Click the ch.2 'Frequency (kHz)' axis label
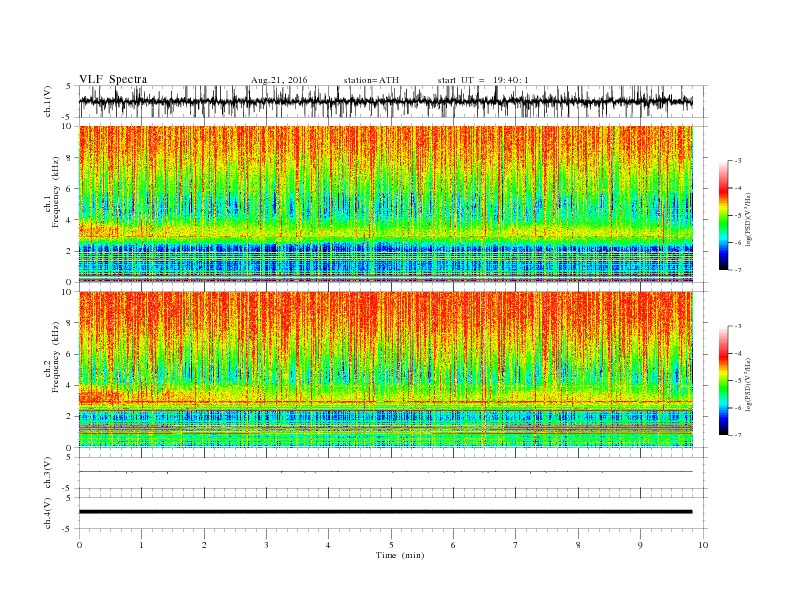792x612 pixels. pos(56,357)
